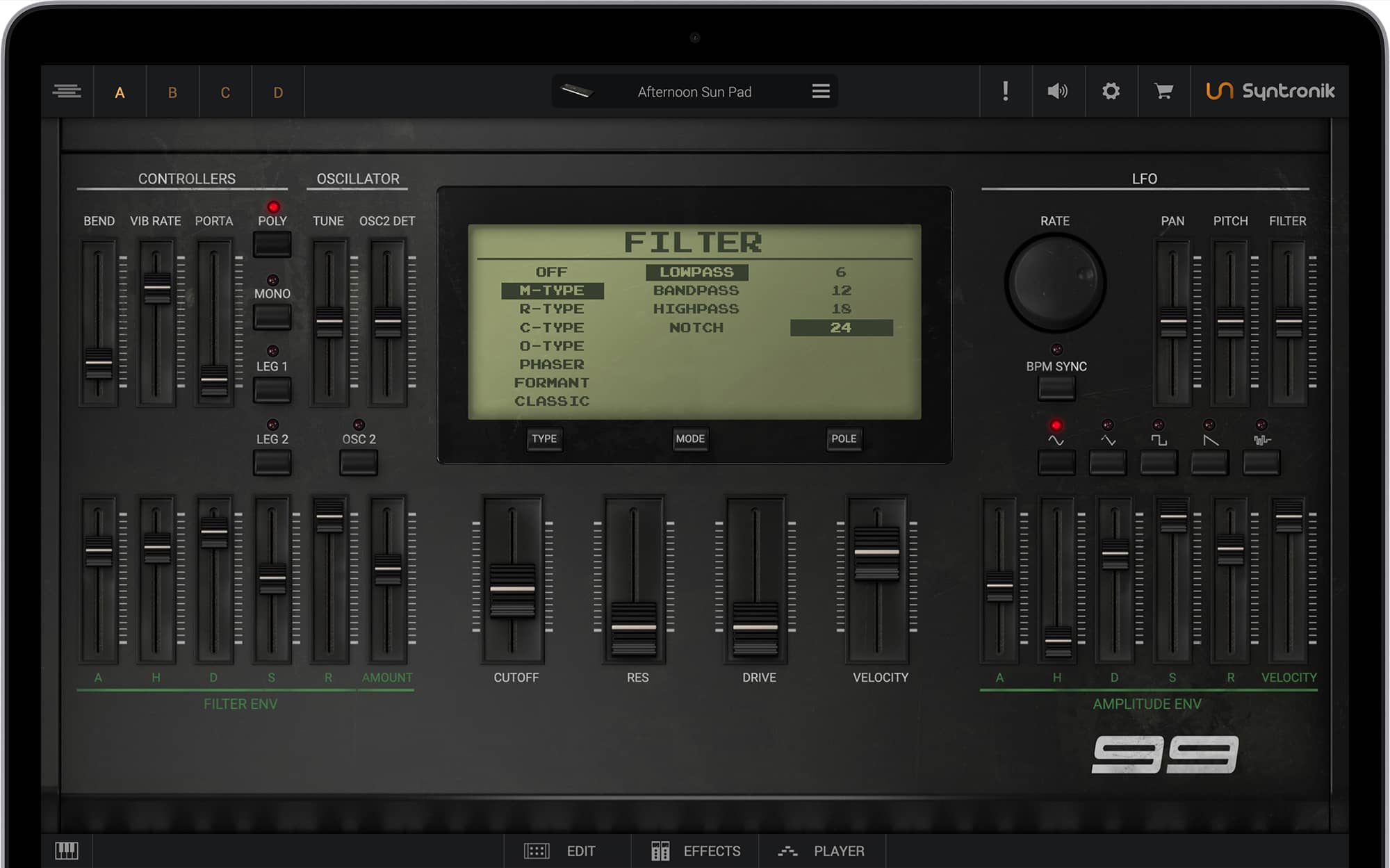The image size is (1390, 868).
Task: Click the 99 synth logo
Action: (1166, 755)
